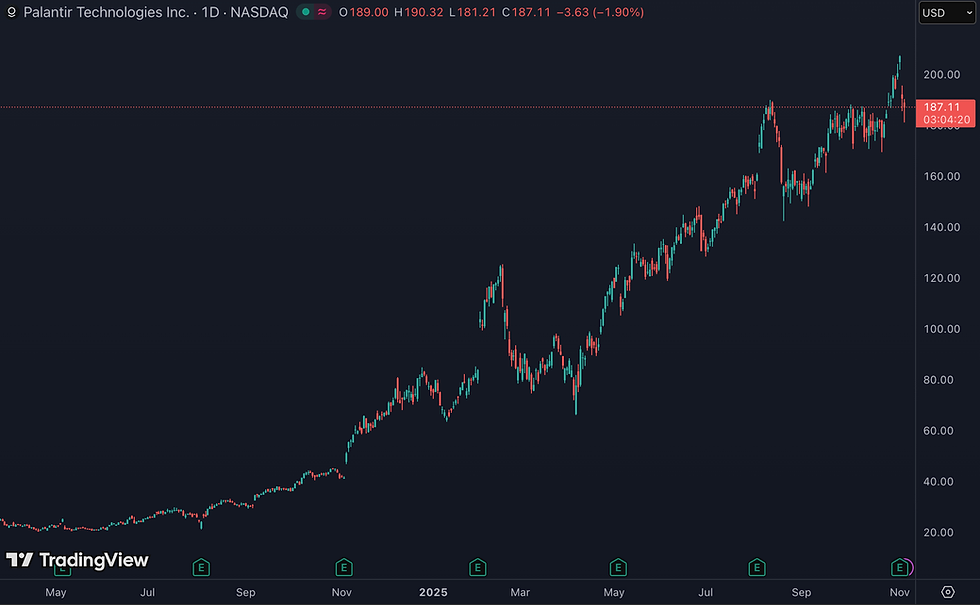The width and height of the screenshot is (980, 605).
Task: Open earnings marker above the 2024 Nov label
Action: point(344,568)
